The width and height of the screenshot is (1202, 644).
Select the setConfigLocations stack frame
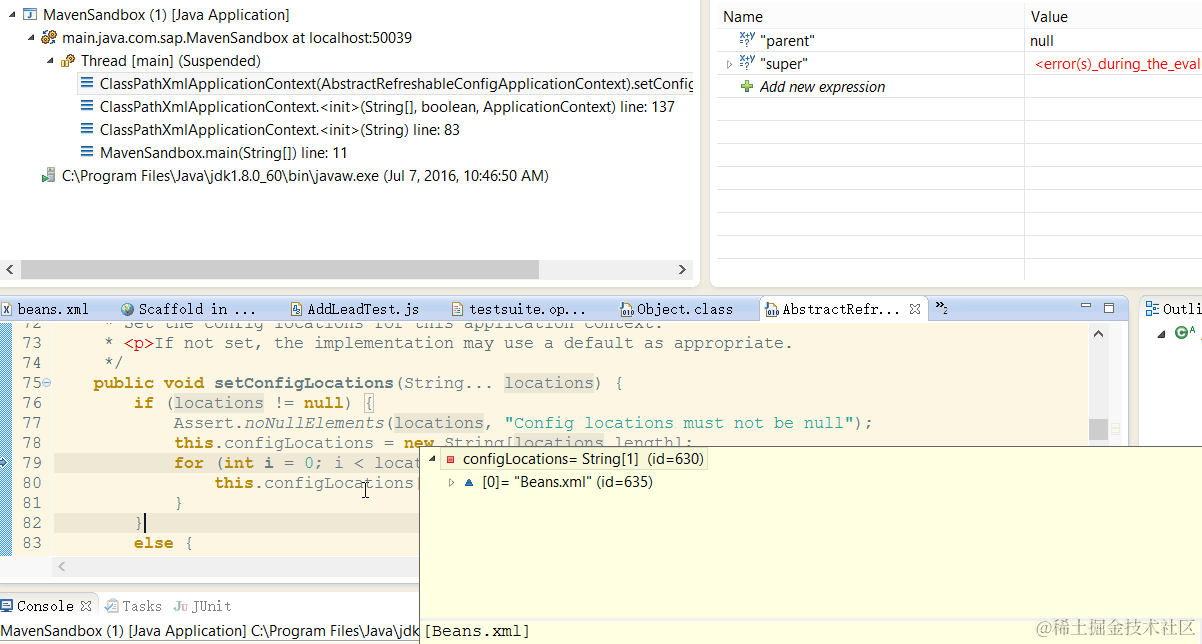coord(396,84)
